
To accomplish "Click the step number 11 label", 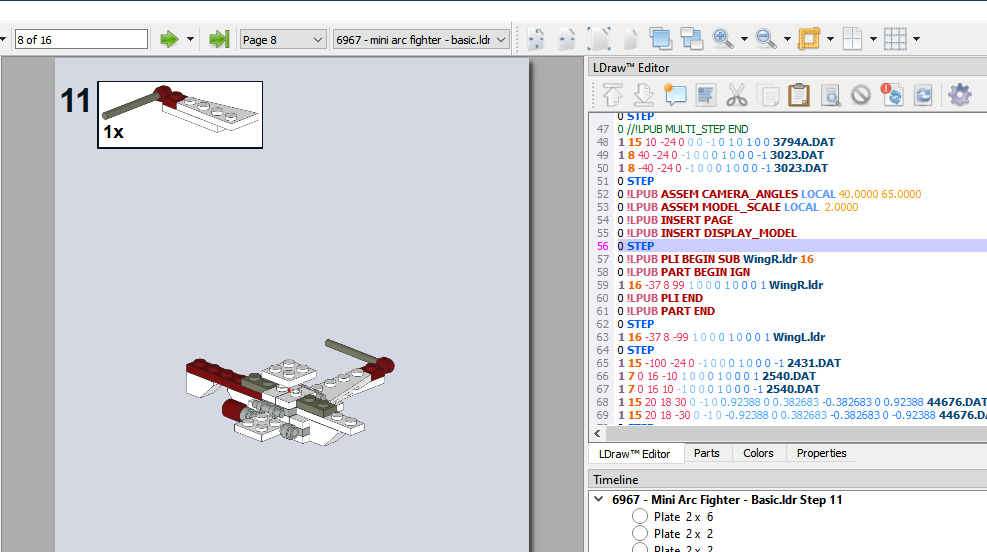I will [76, 101].
